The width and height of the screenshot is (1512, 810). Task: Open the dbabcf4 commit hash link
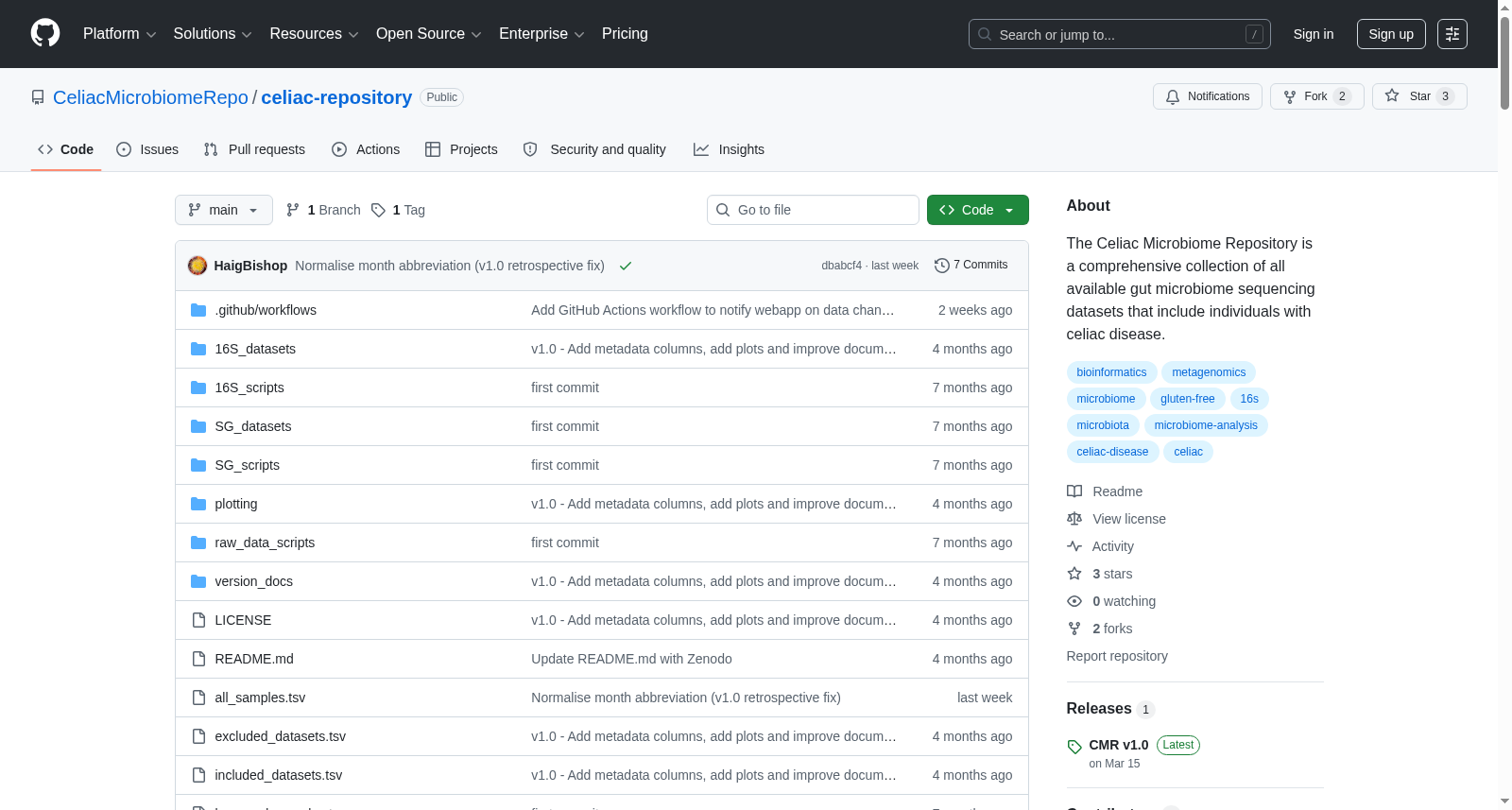tap(841, 266)
